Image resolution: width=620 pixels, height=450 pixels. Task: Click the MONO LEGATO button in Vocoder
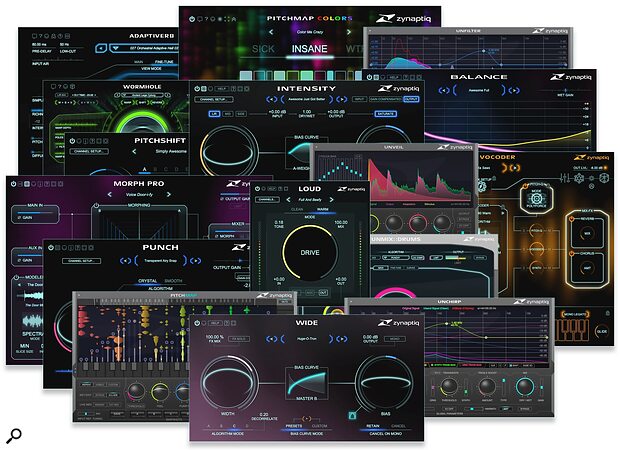(x=575, y=314)
